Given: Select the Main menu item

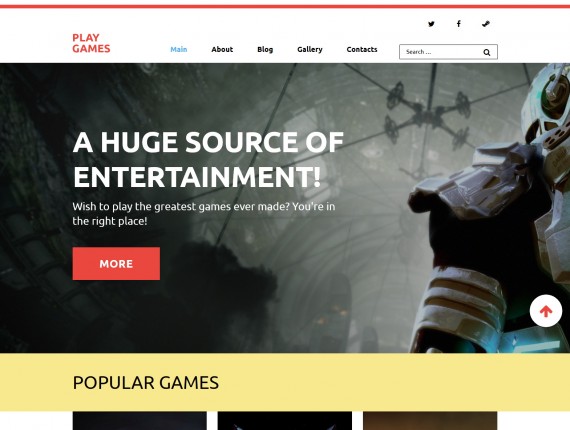Looking at the screenshot, I should coord(178,49).
